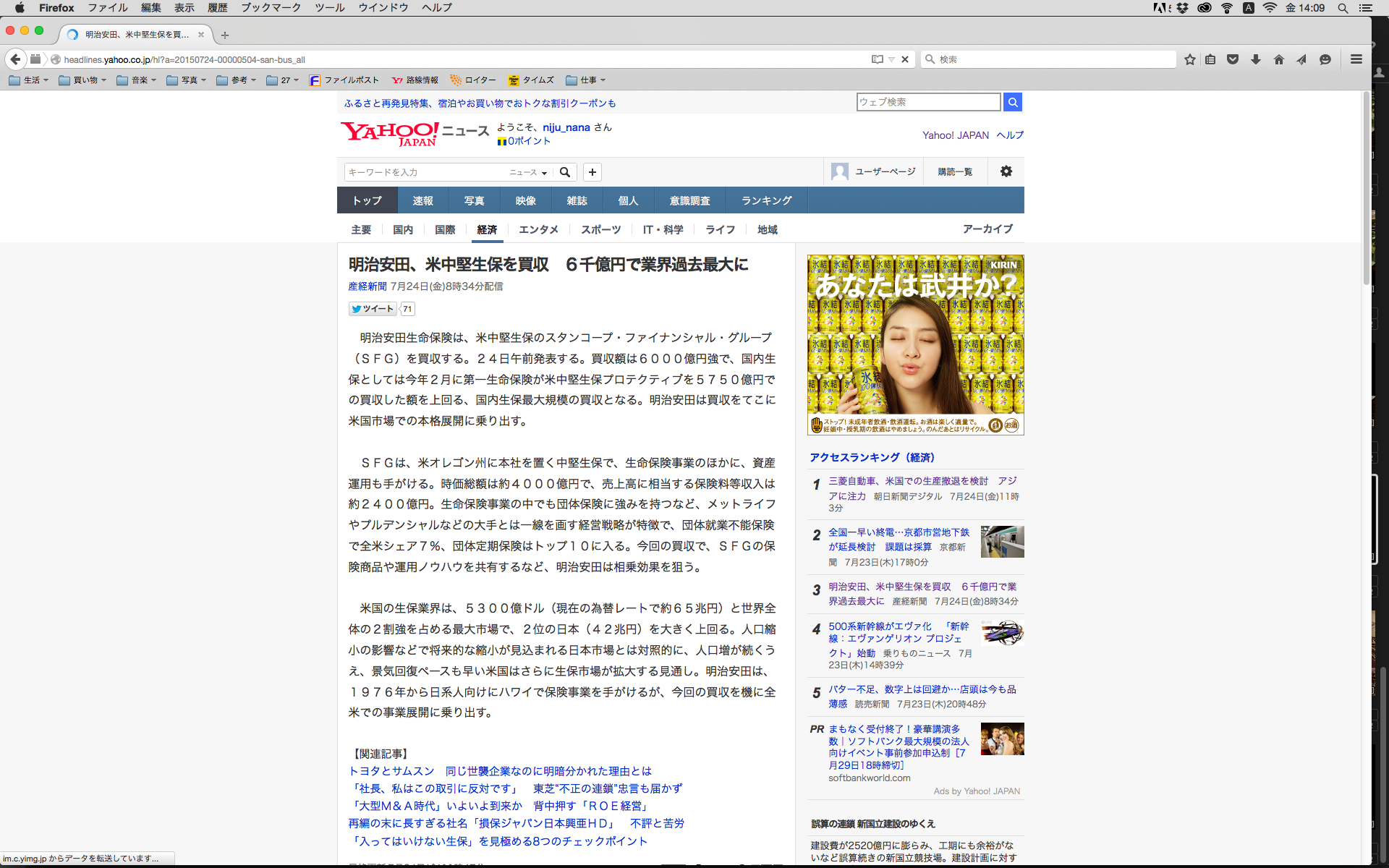Enter reader view from the address bar
This screenshot has height=868, width=1389.
point(877,59)
